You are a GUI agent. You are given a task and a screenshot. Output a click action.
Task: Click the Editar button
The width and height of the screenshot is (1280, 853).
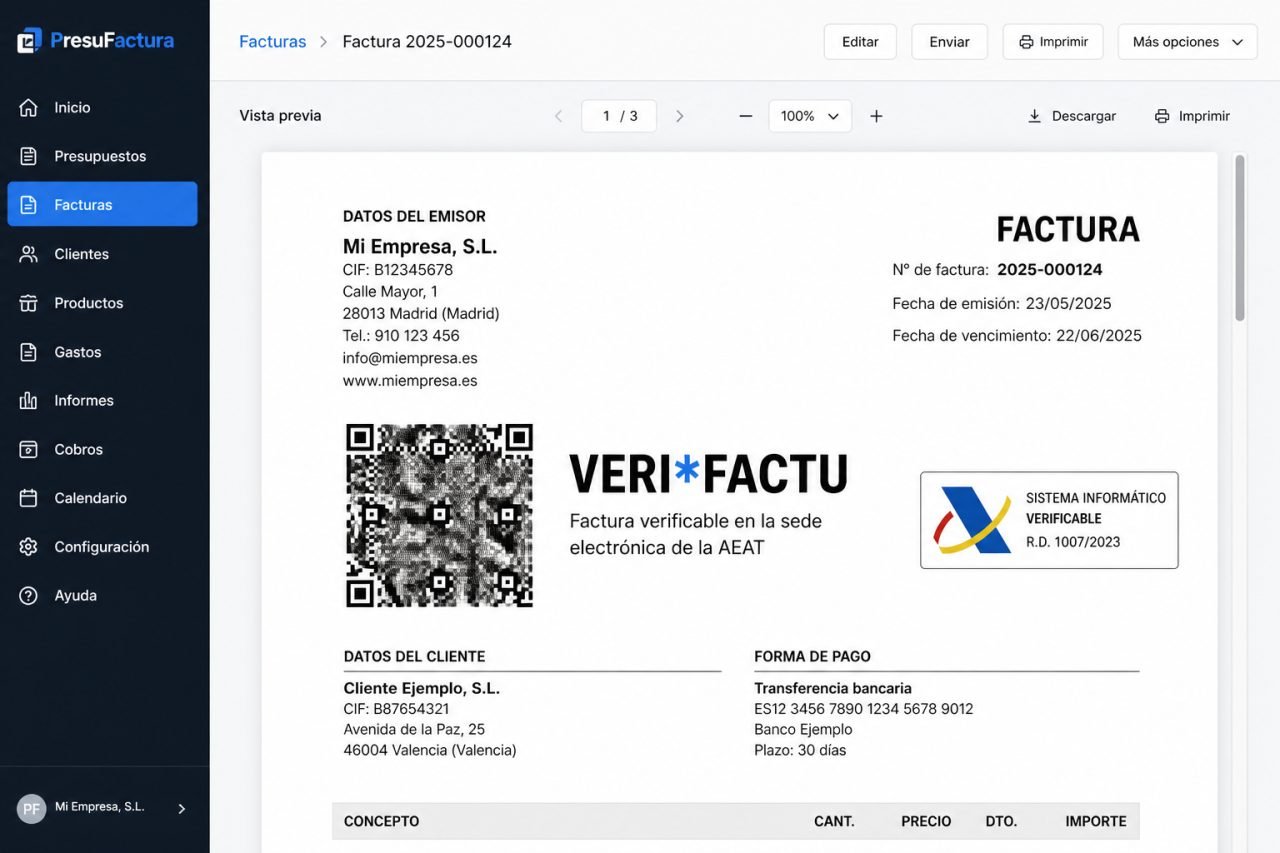pyautogui.click(x=860, y=42)
